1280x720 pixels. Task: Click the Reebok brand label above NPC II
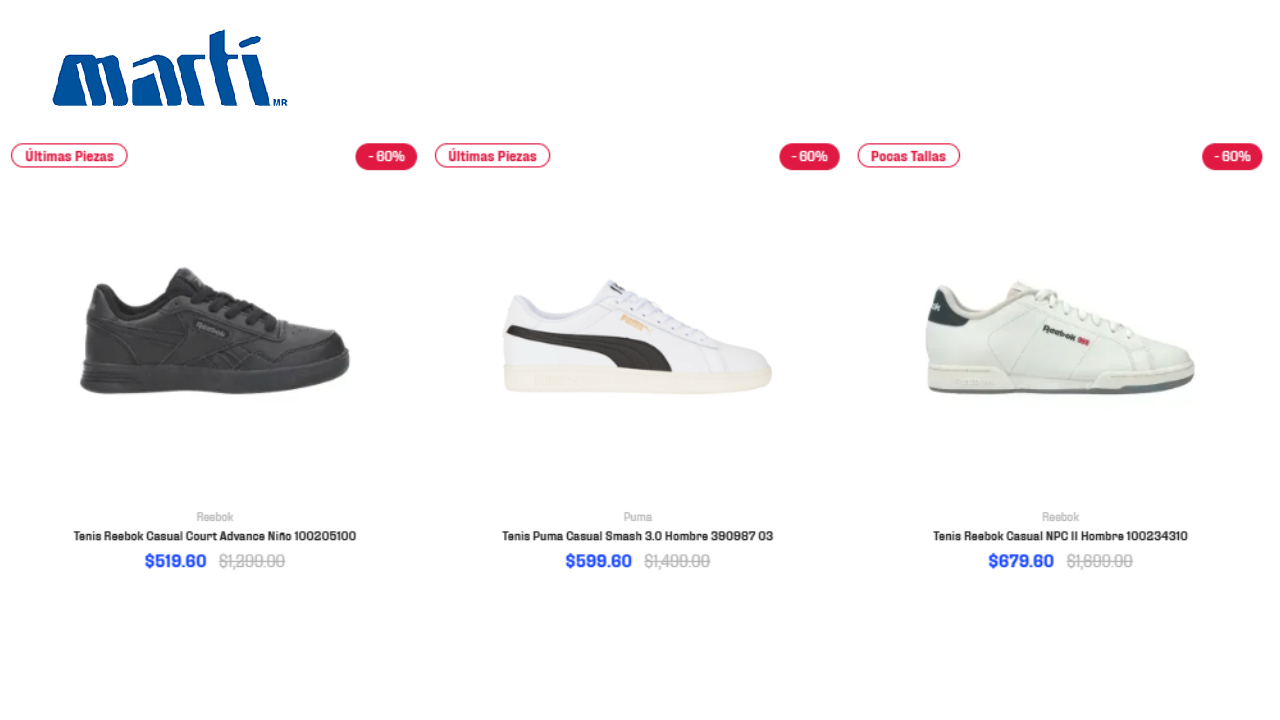pos(1060,517)
